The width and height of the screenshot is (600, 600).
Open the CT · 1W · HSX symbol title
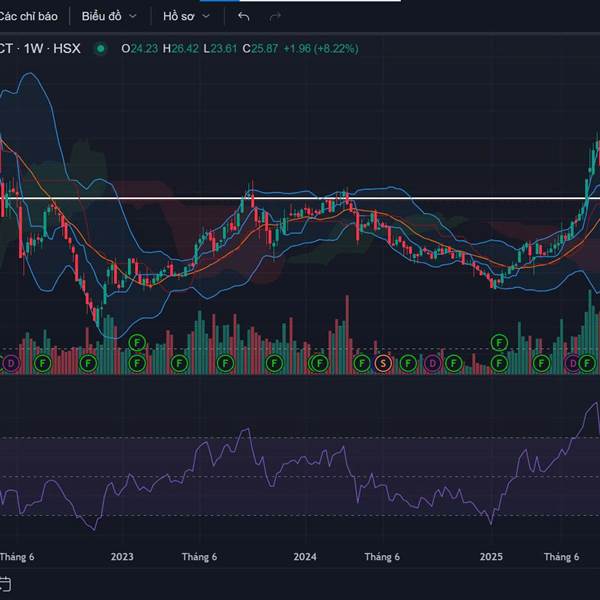click(x=40, y=48)
